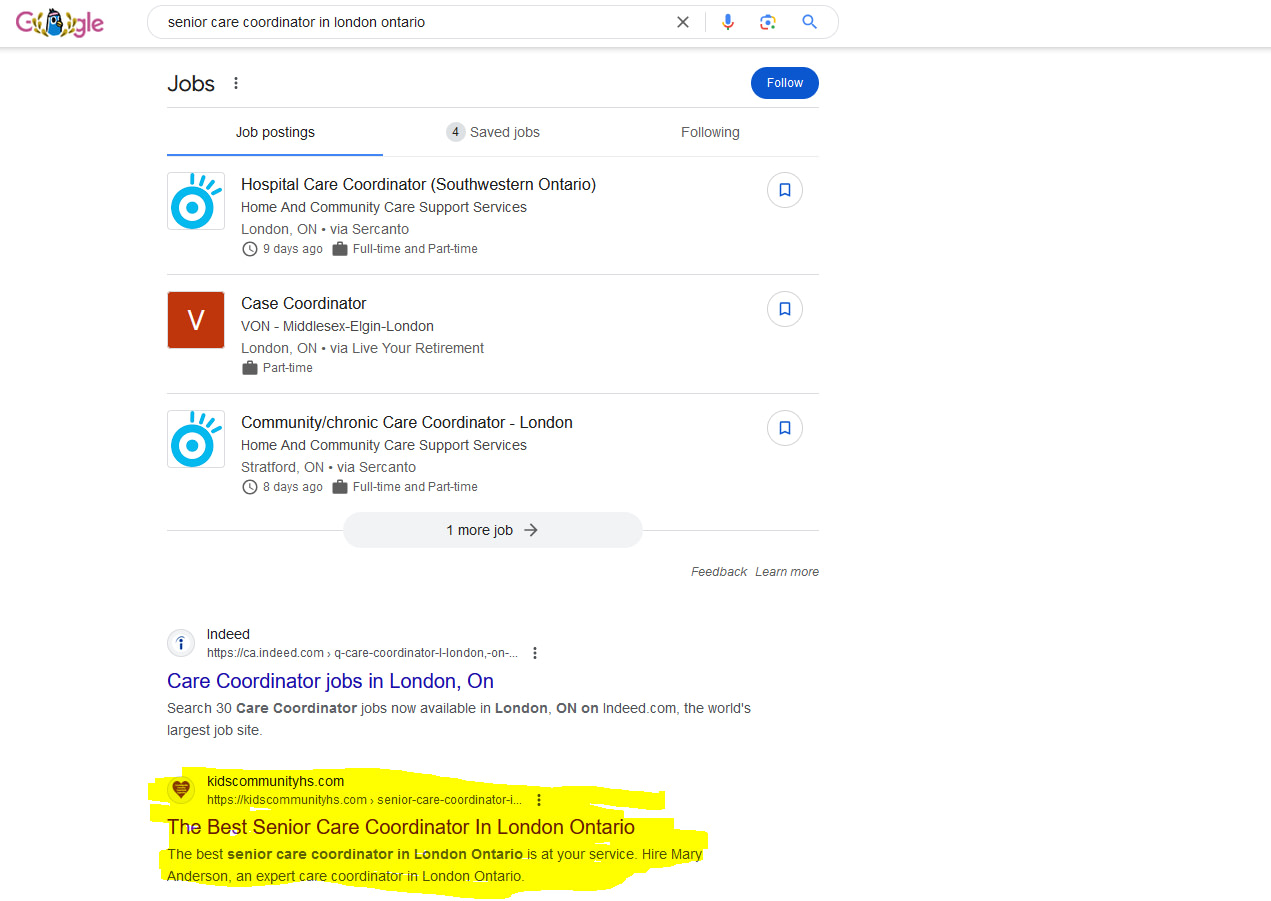Screen dimensions: 1271x901
Task: Open Google Lens image search
Action: pyautogui.click(x=768, y=22)
